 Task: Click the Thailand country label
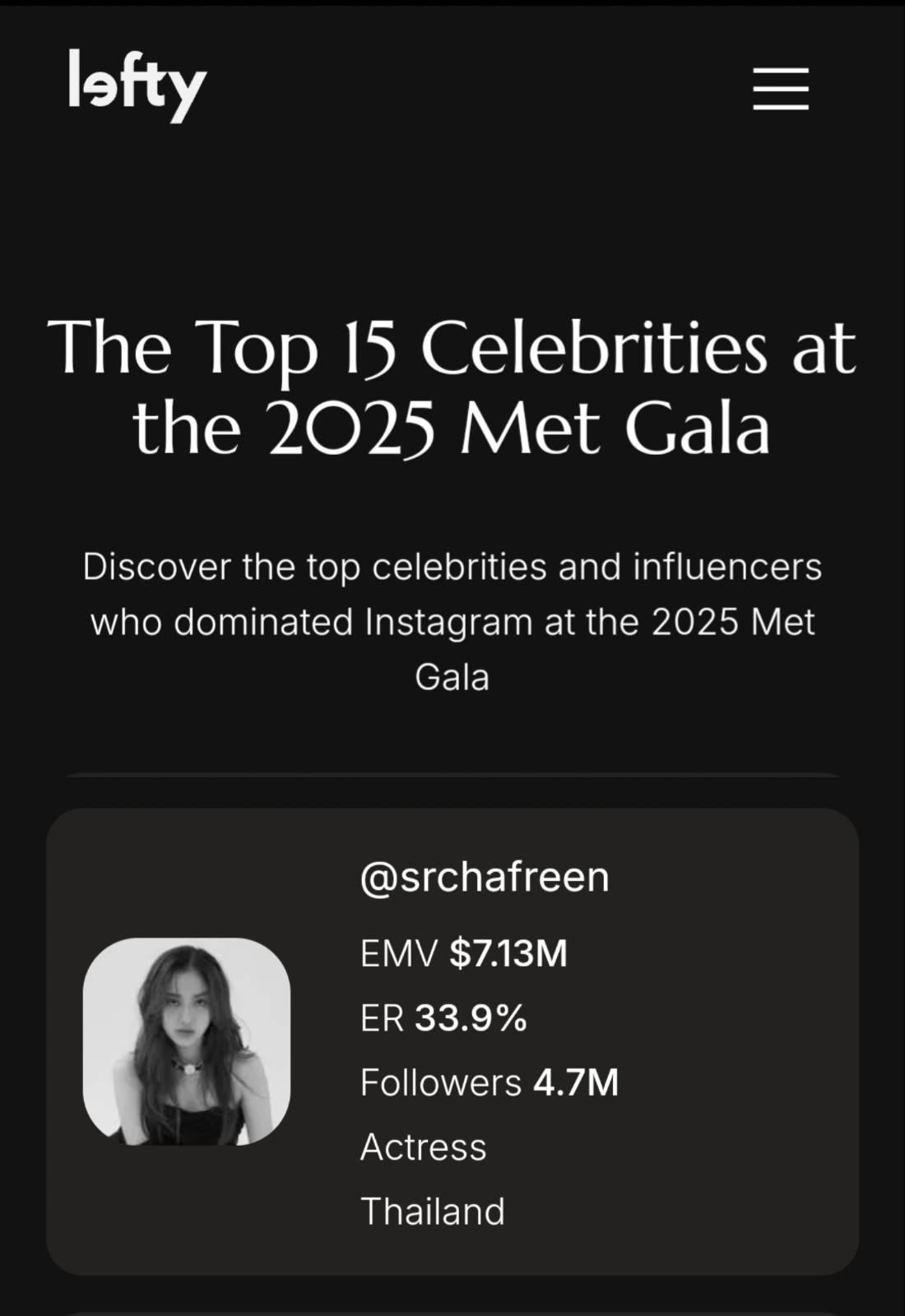433,1212
